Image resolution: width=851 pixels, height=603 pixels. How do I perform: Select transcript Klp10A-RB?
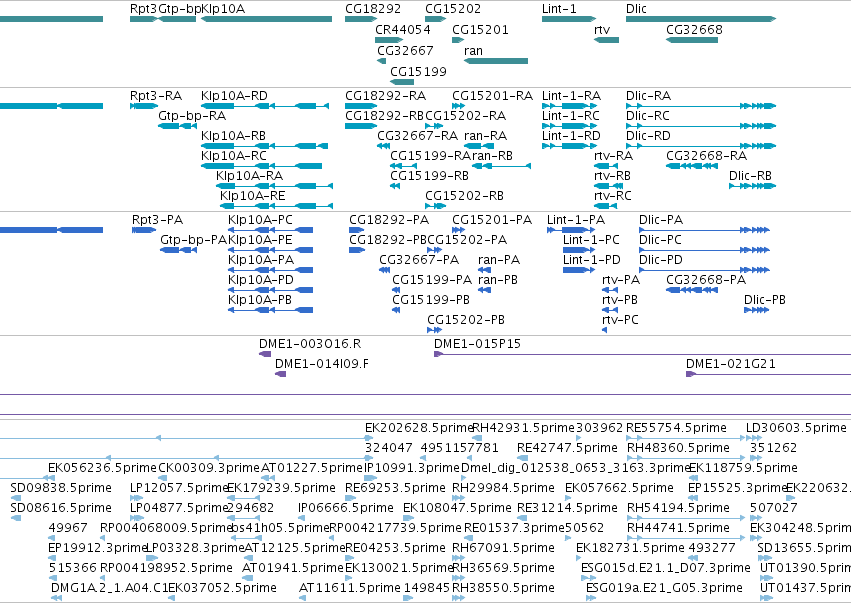coord(264,146)
